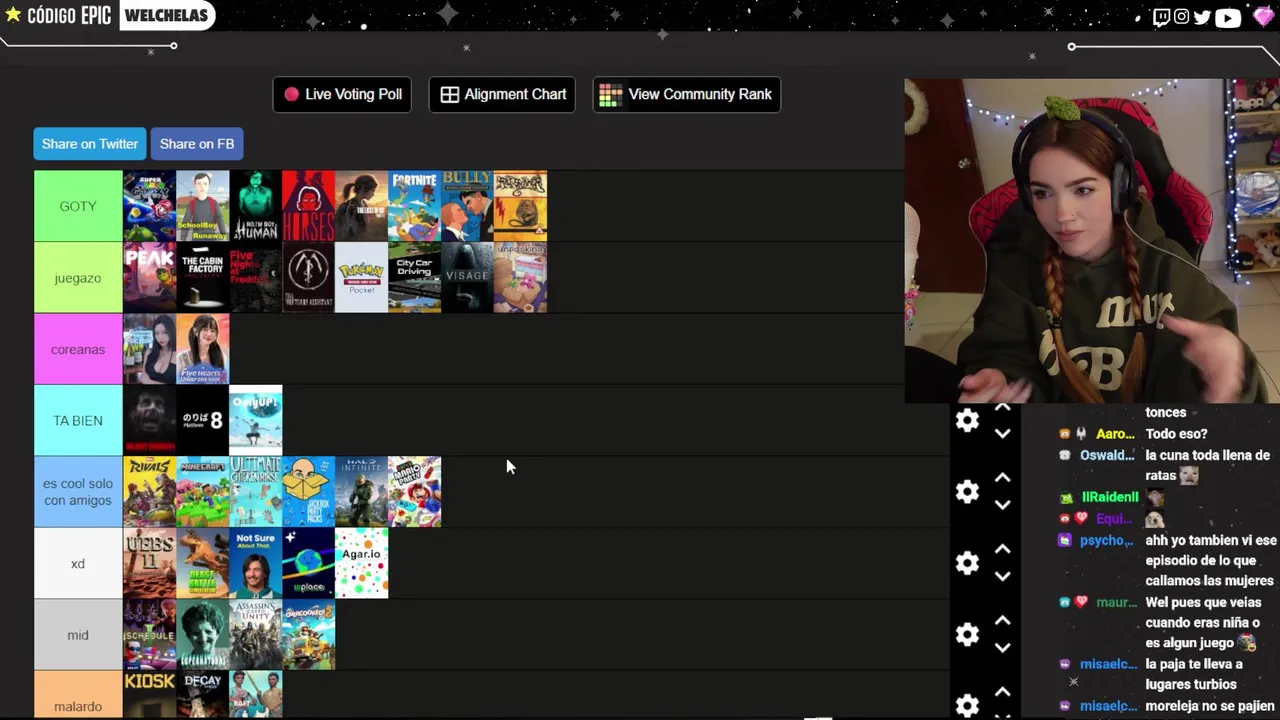Select the Schedule I cover

149,635
